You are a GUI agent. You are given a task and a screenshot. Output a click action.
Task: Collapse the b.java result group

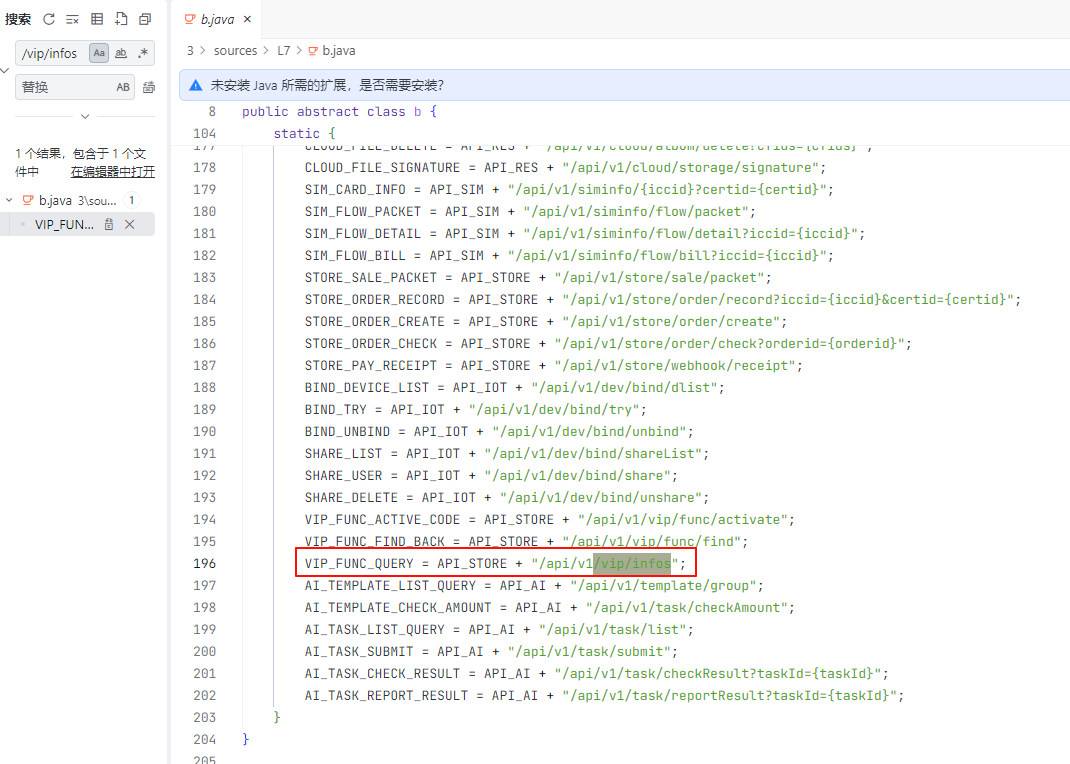click(10, 200)
